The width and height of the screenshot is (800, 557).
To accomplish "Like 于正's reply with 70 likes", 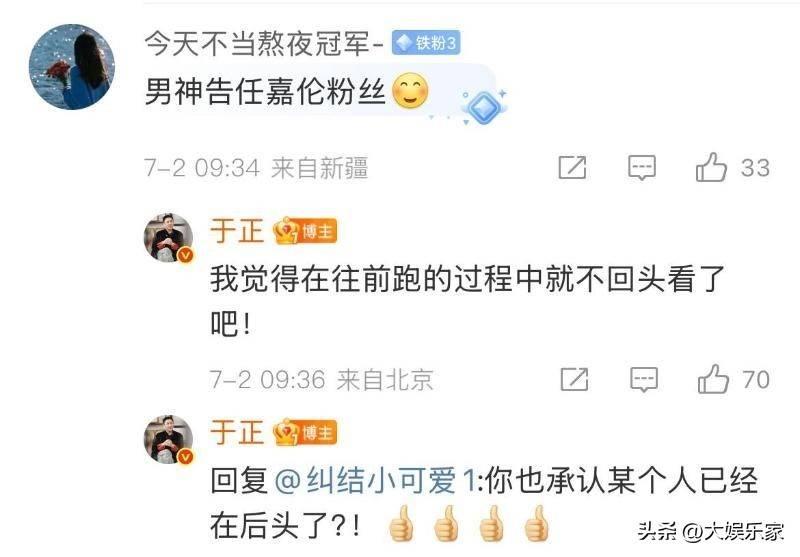I will coord(713,378).
